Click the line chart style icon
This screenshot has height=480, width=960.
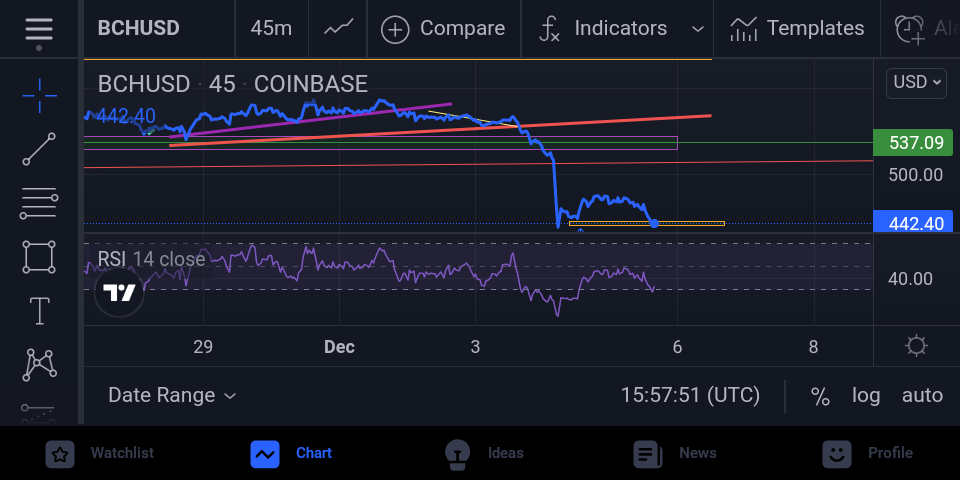tap(339, 28)
